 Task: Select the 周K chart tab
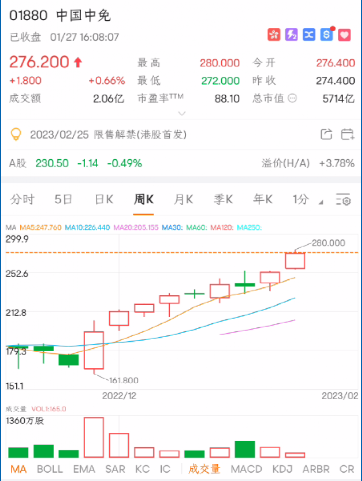pyautogui.click(x=144, y=199)
